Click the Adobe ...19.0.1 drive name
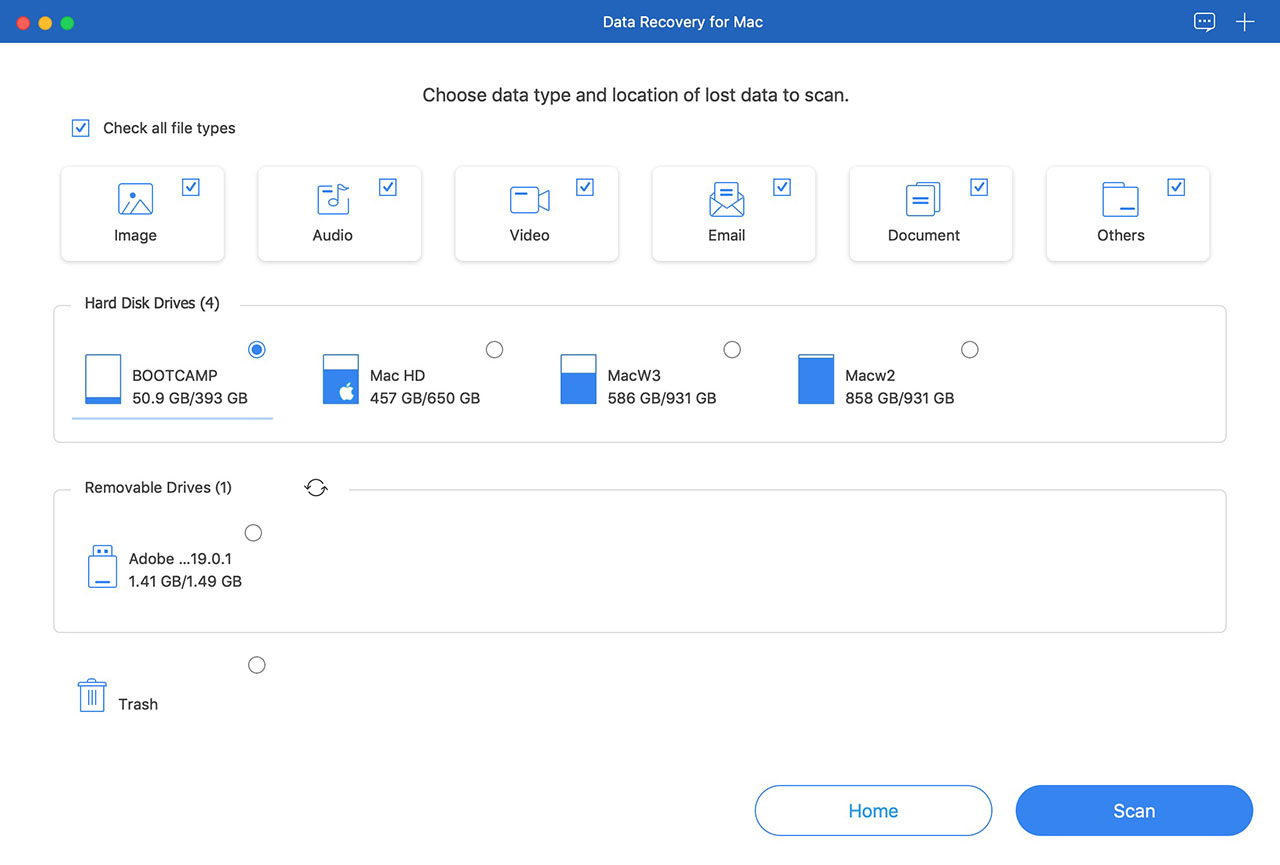1280x865 pixels. click(180, 559)
